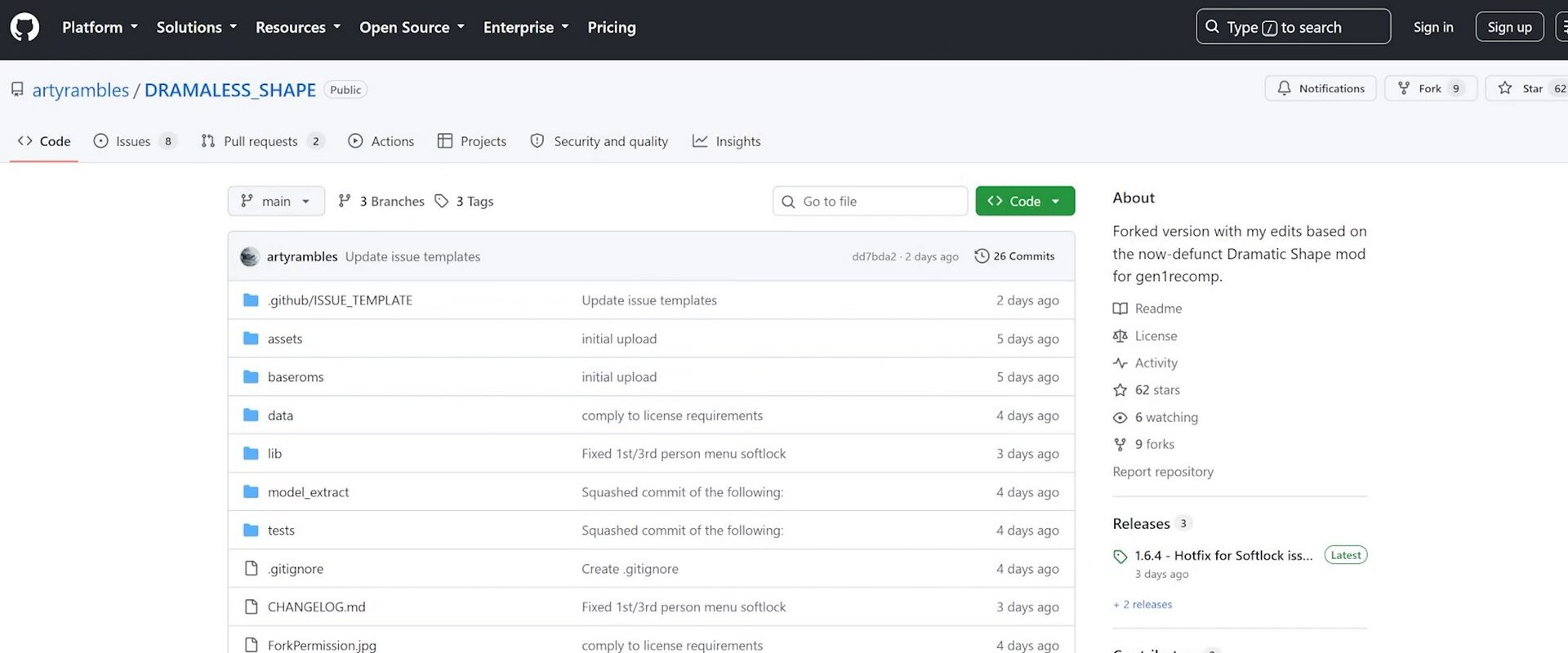Open the 'Update issue templates' latest commit message
Screen dimensions: 1568x653
click(412, 256)
